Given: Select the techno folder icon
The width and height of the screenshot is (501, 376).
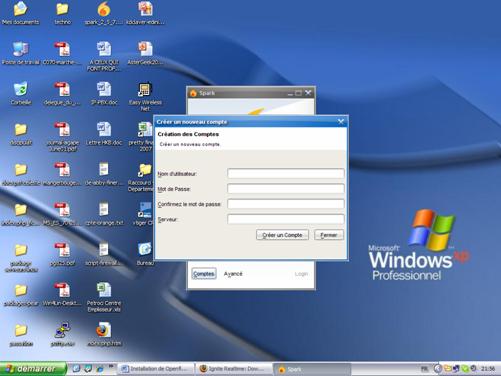Looking at the screenshot, I should pos(62,13).
